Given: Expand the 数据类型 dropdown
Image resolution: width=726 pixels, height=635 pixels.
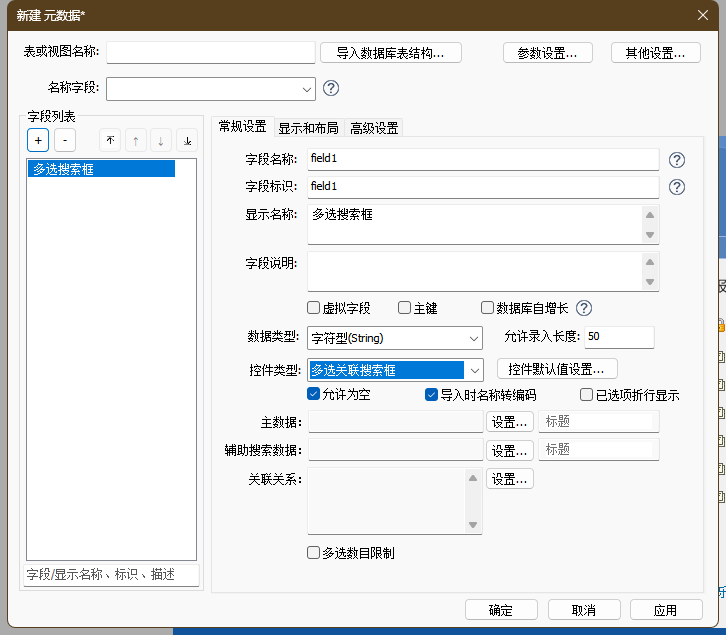Looking at the screenshot, I should pos(474,338).
